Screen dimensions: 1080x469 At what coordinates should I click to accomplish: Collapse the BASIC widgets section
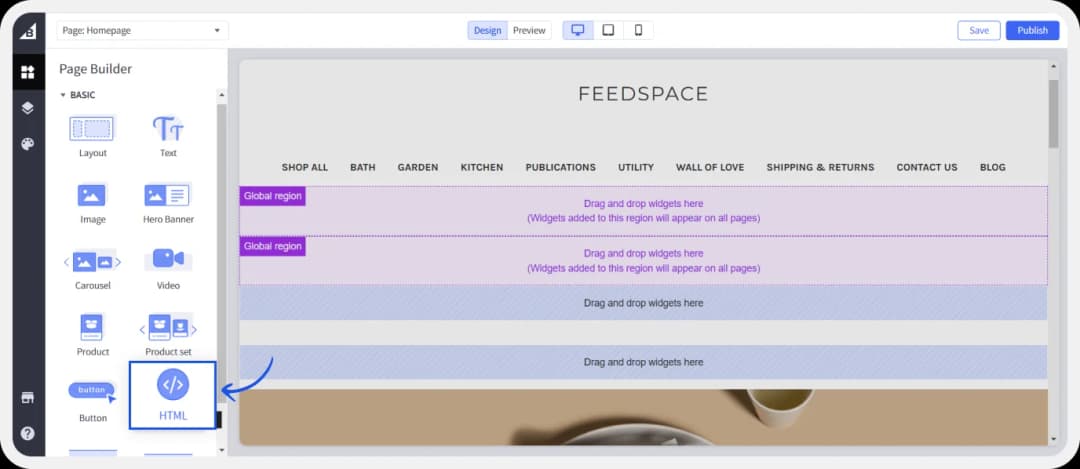[77, 95]
